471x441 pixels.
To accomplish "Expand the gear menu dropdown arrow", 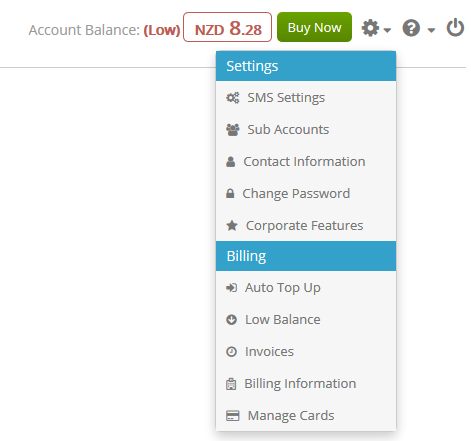I will 387,30.
